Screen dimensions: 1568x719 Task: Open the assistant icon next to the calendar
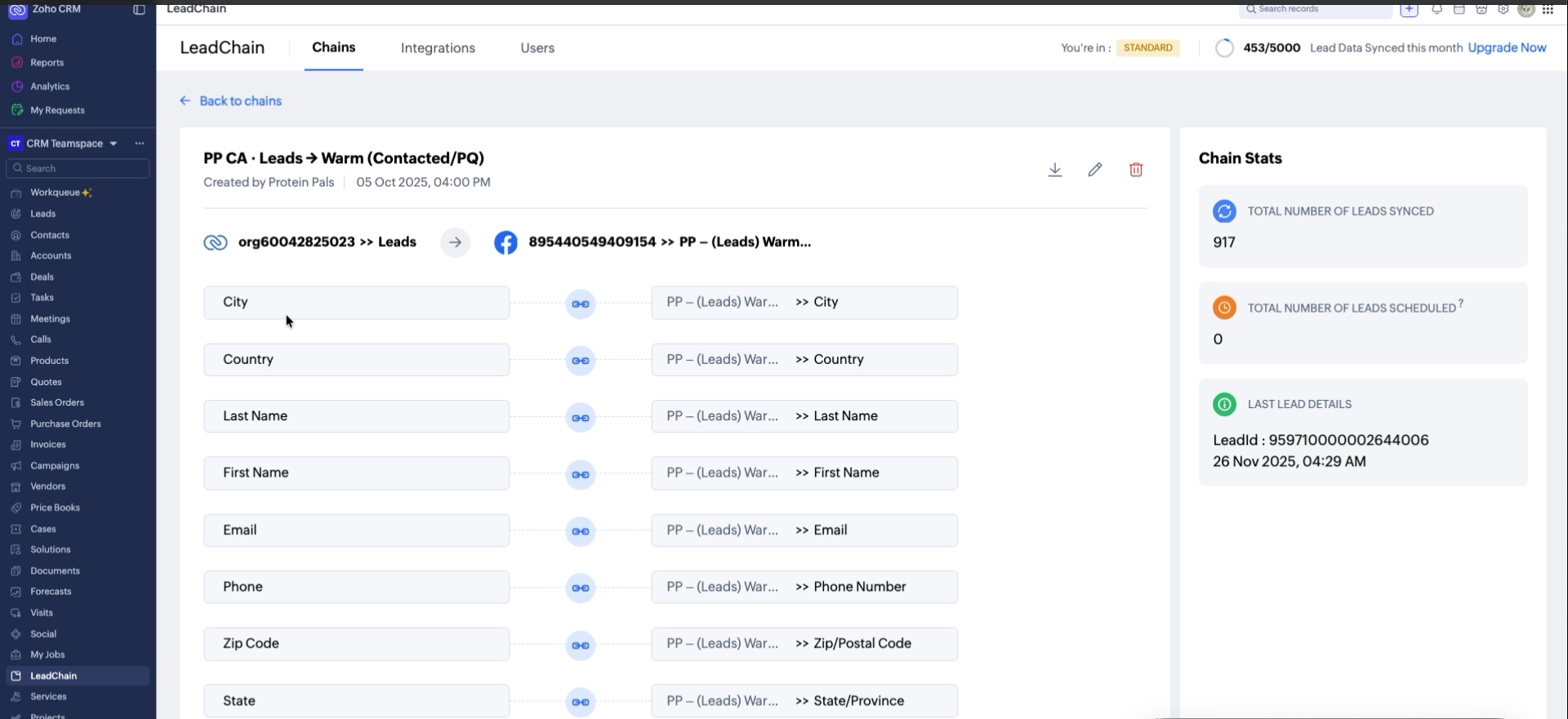click(1481, 9)
